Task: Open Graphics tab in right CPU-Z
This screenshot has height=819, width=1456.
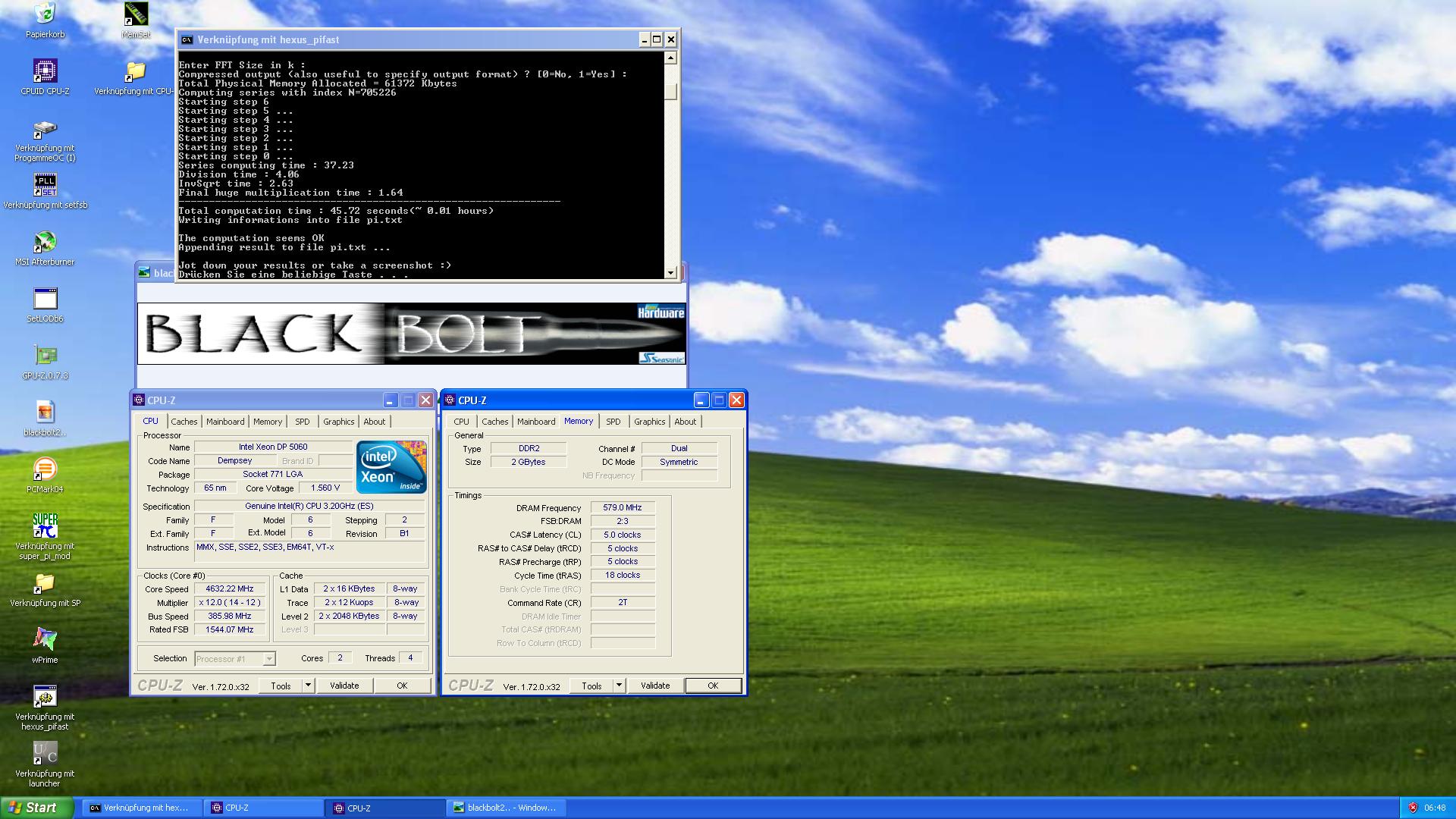Action: point(649,422)
